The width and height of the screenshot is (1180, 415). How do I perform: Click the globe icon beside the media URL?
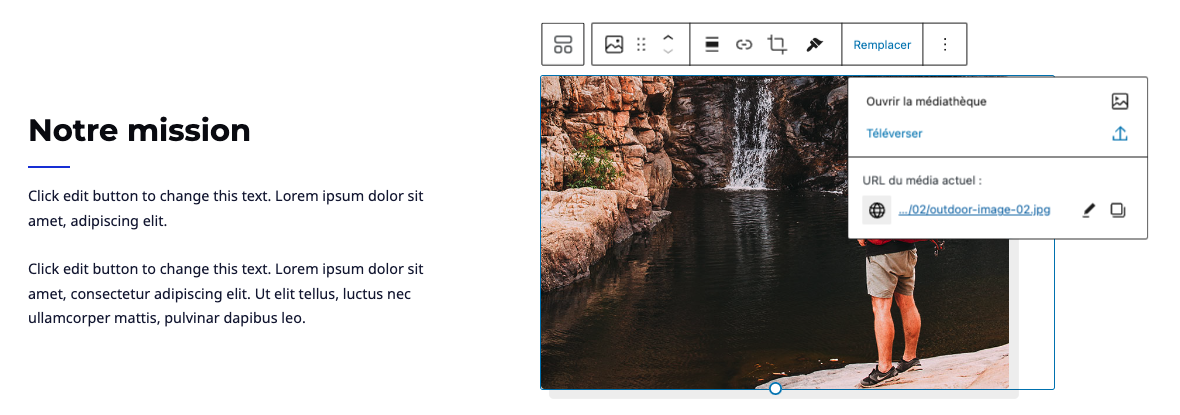point(877,210)
